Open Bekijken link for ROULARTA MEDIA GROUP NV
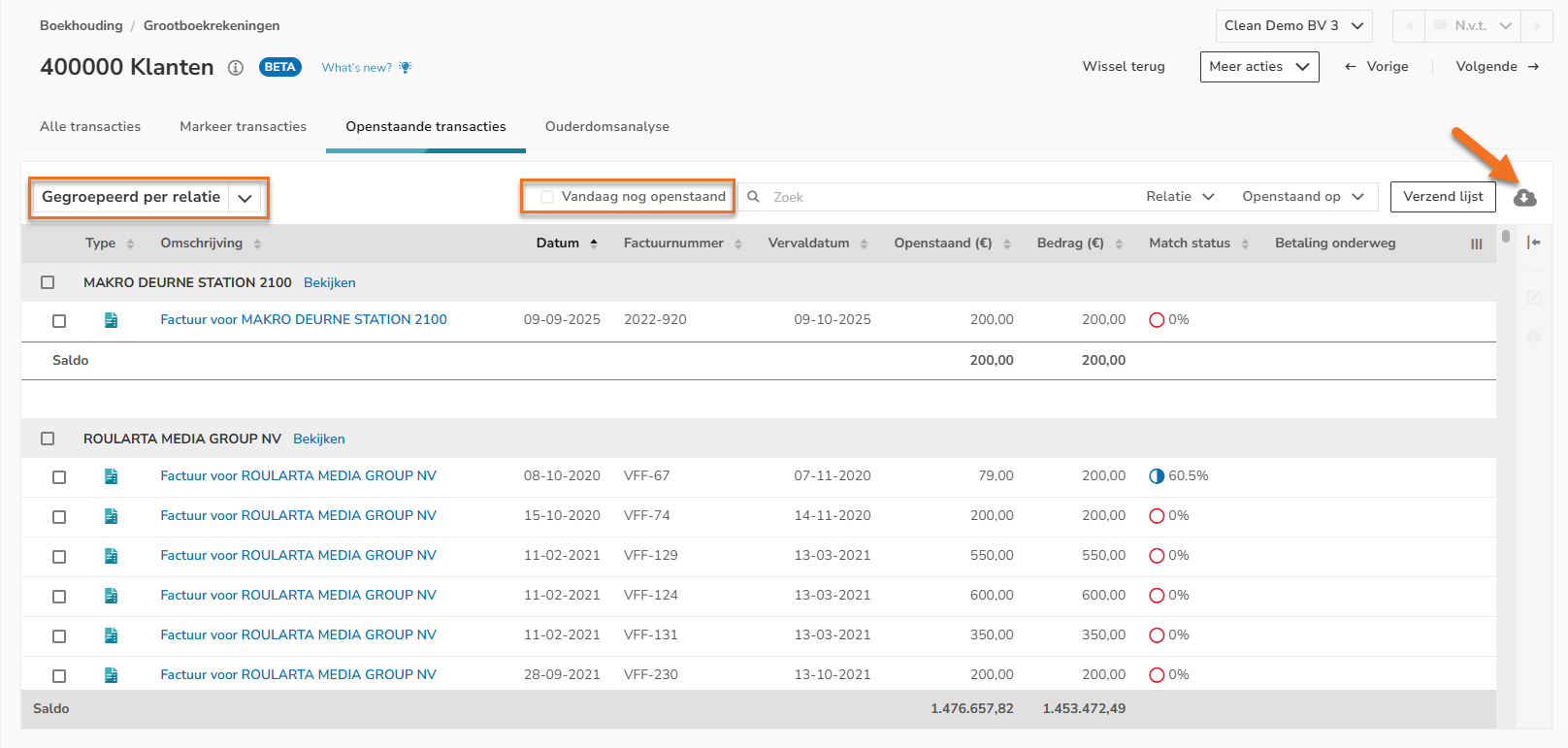This screenshot has width=1568, height=748. tap(318, 439)
